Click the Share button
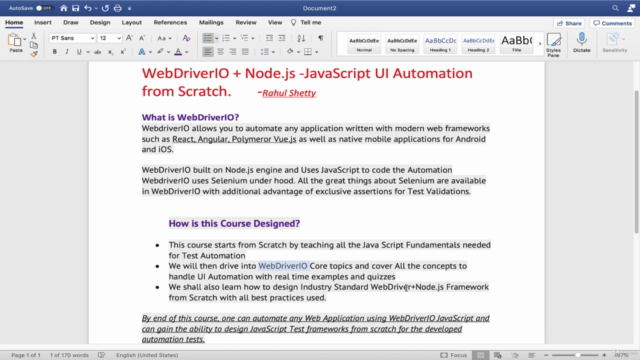 point(569,23)
